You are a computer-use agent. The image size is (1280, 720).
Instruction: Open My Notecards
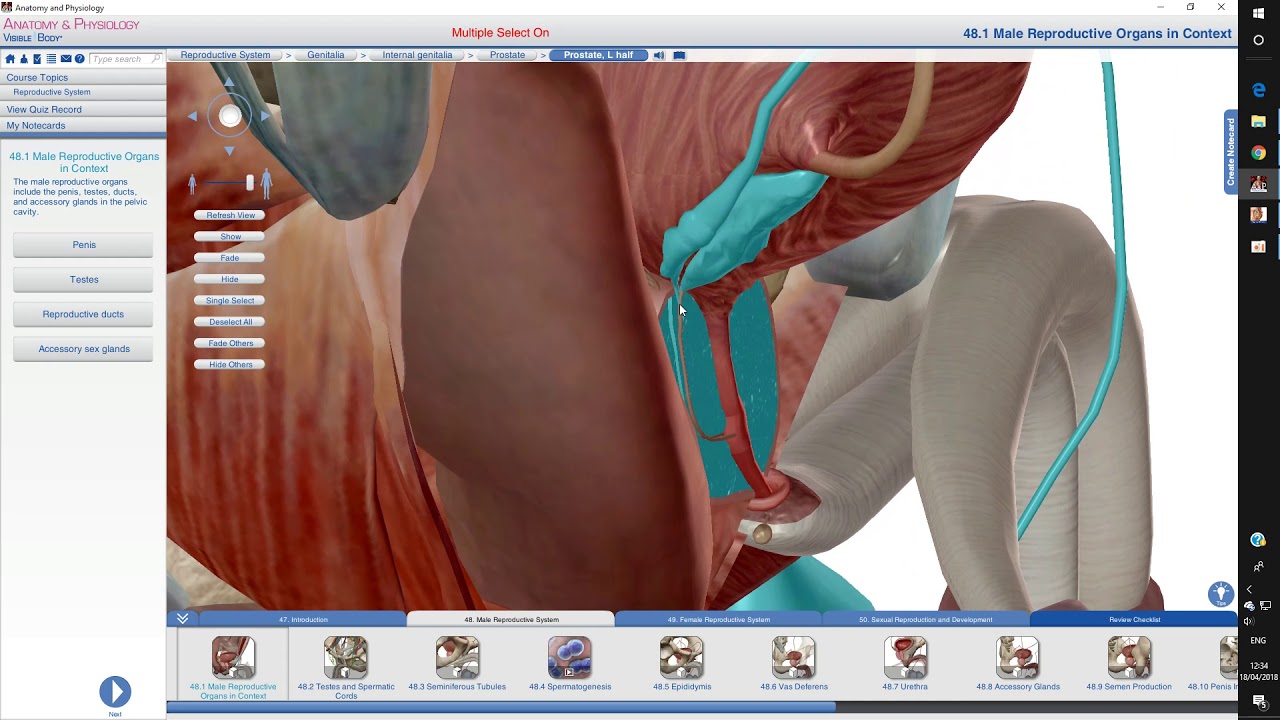pyautogui.click(x=83, y=126)
